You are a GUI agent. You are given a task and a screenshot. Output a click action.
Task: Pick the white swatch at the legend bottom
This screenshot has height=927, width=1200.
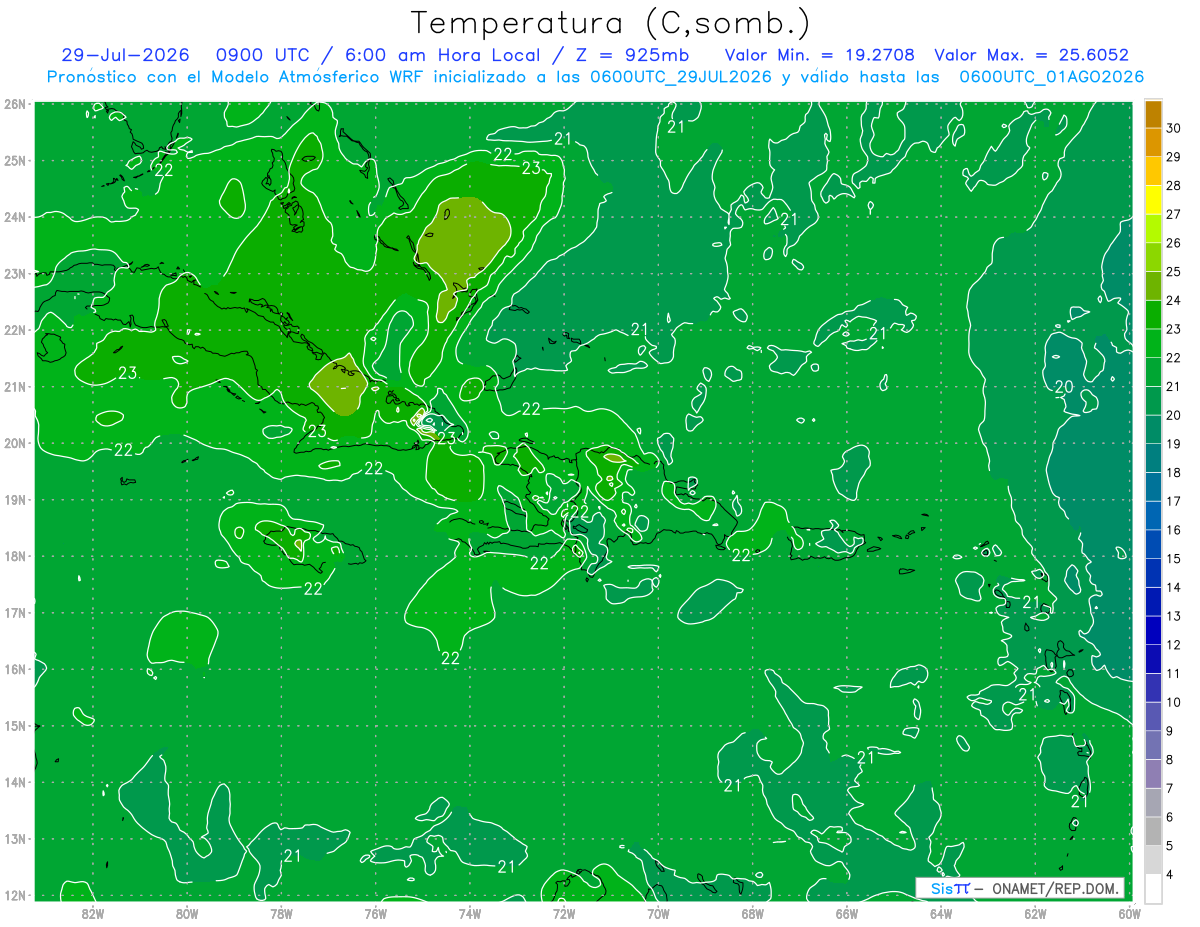1153,888
